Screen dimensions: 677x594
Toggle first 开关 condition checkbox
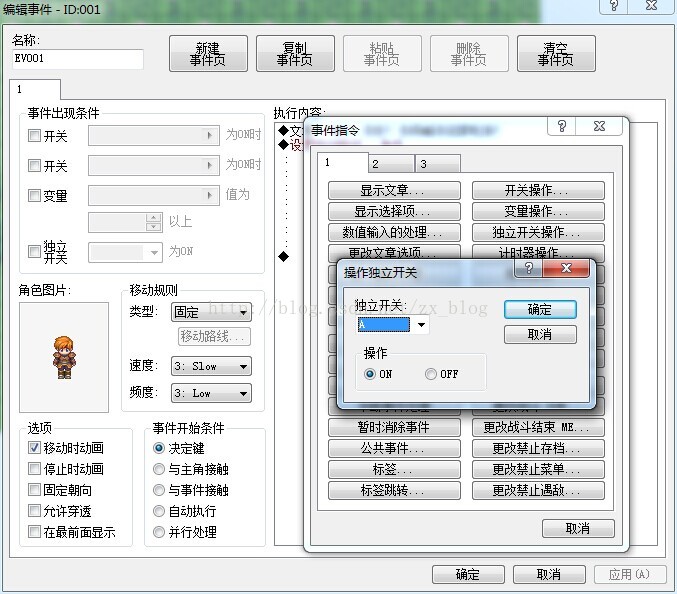(x=34, y=136)
